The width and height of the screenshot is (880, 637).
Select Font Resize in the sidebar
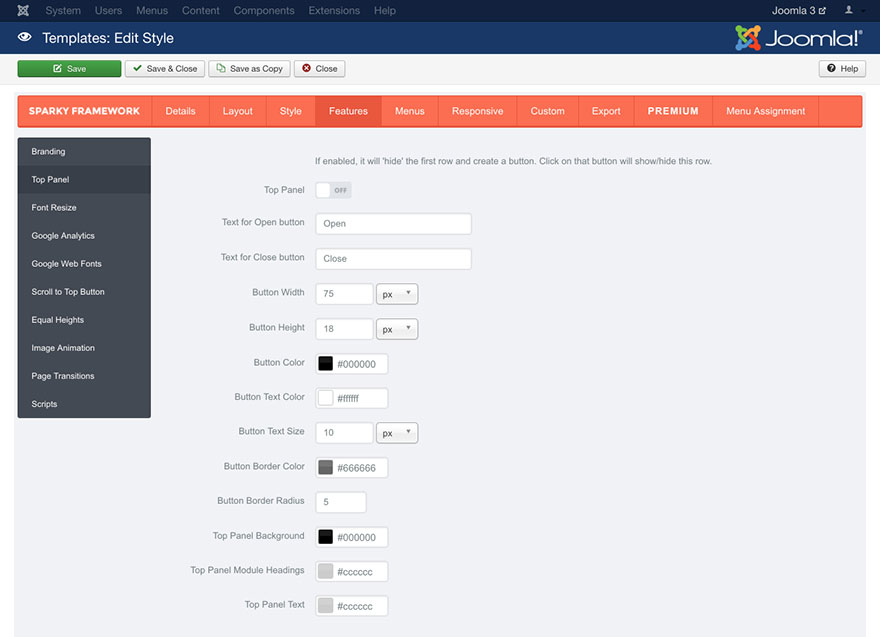pos(84,208)
